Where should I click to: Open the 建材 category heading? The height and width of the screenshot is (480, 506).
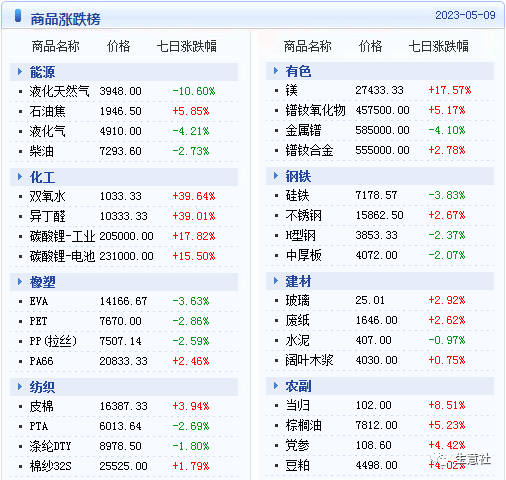[298, 281]
